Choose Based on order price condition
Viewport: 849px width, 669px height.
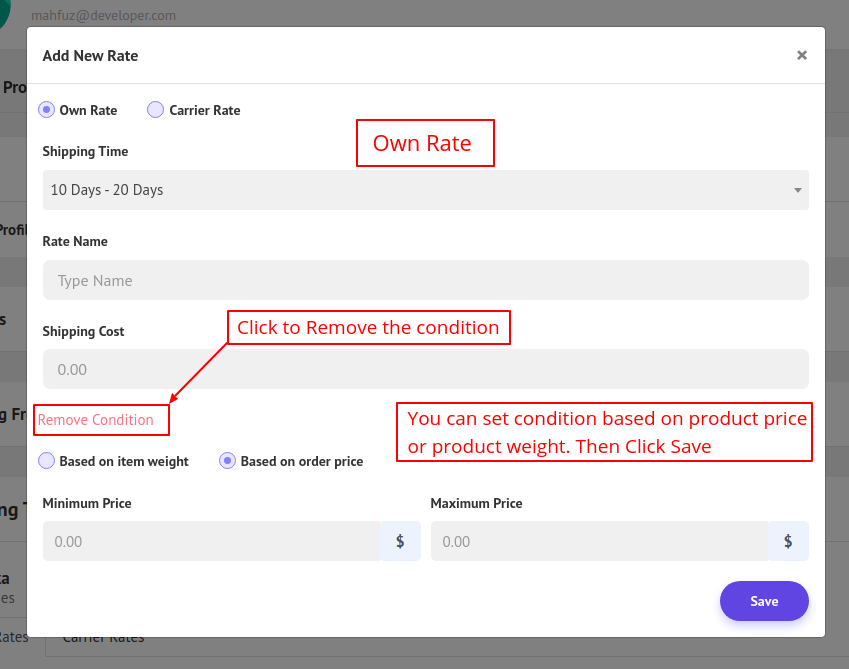[228, 461]
